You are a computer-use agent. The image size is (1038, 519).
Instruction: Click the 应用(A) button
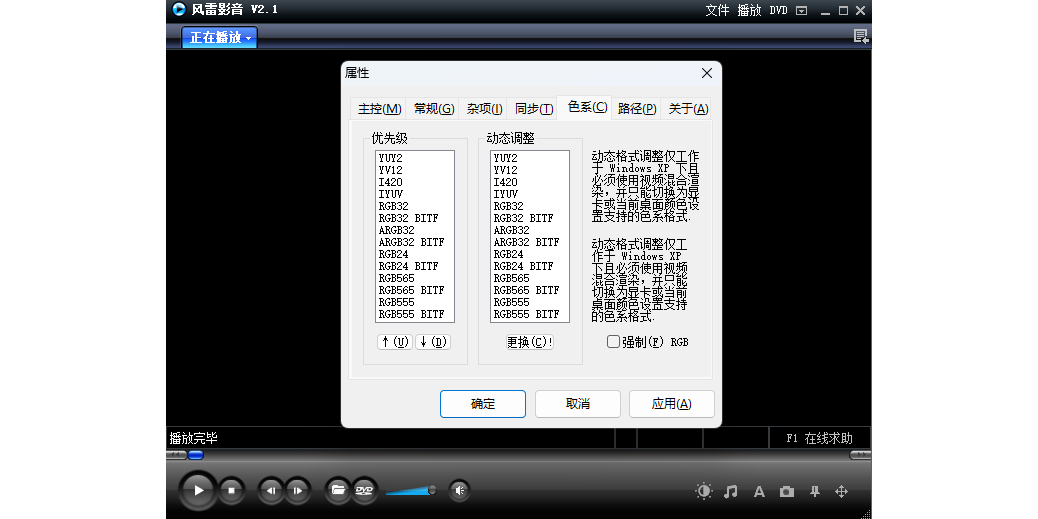671,404
